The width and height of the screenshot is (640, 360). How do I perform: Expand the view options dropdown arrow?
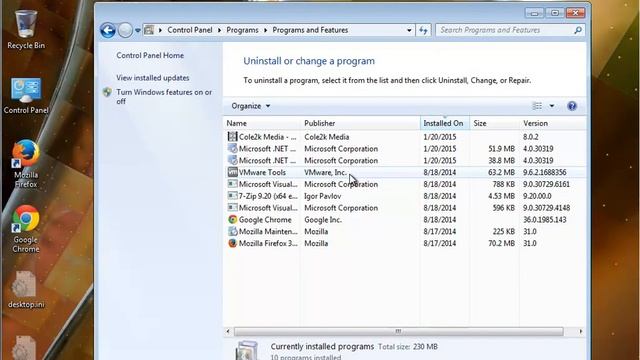point(552,106)
